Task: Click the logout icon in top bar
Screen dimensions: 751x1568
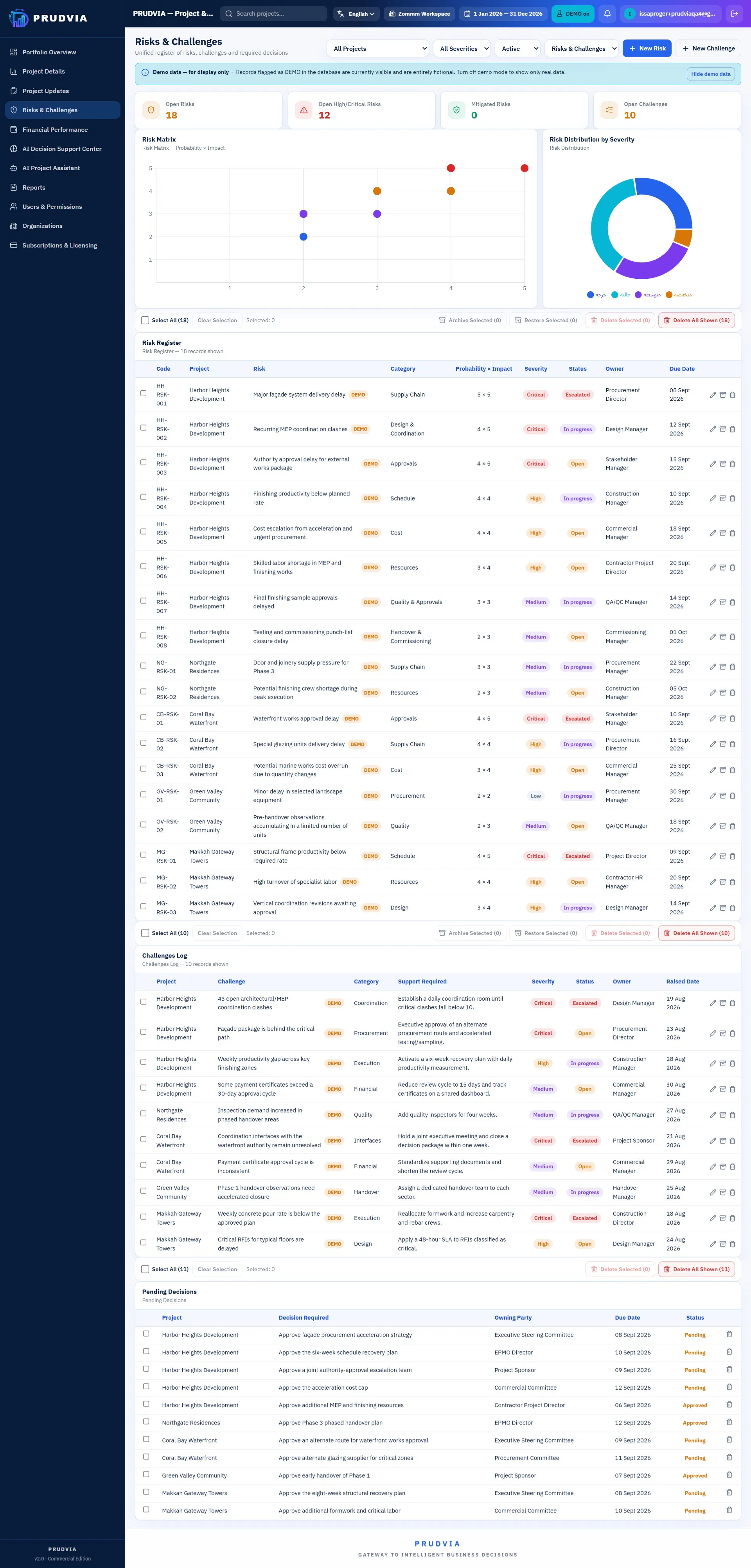Action: 735,13
